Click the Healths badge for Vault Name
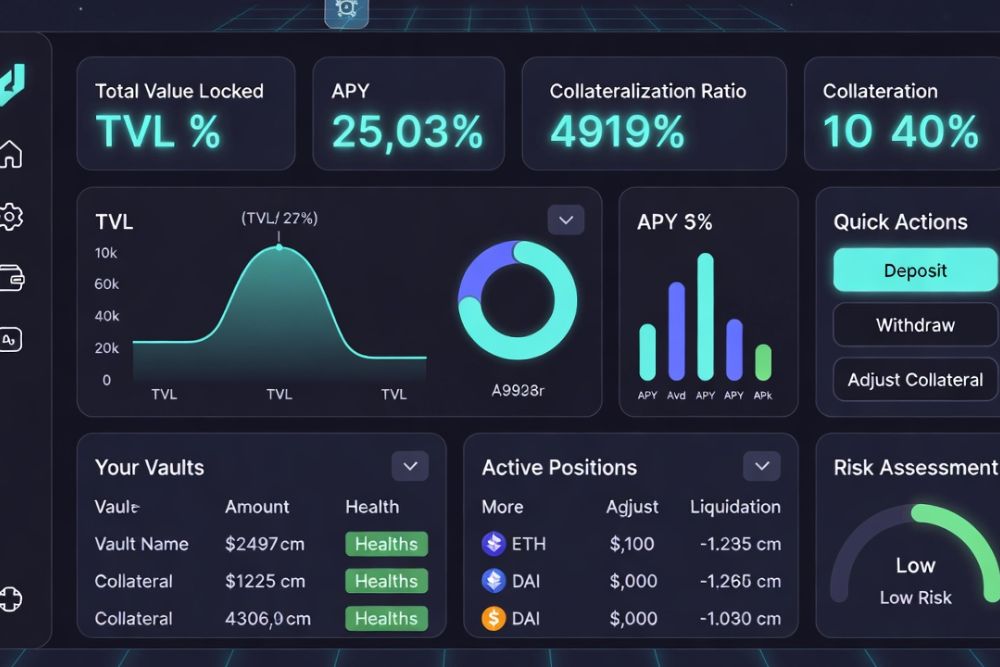 [386, 544]
